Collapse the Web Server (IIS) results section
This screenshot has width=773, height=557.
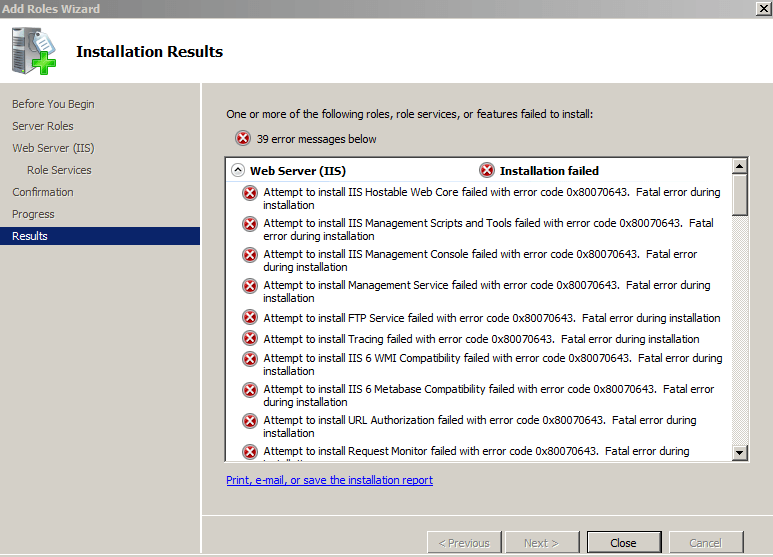click(x=238, y=170)
